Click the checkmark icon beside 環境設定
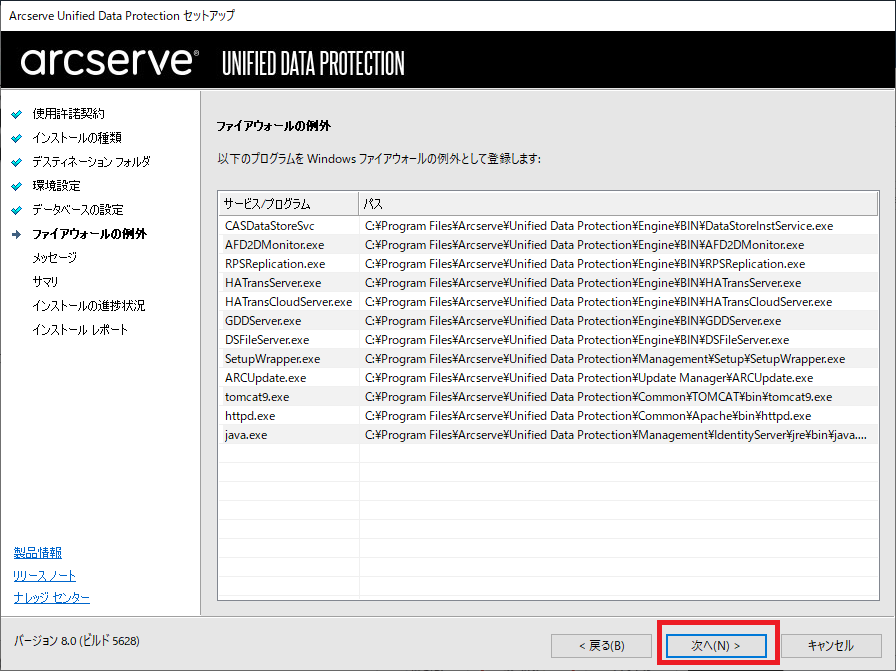The width and height of the screenshot is (896, 671). tap(17, 186)
